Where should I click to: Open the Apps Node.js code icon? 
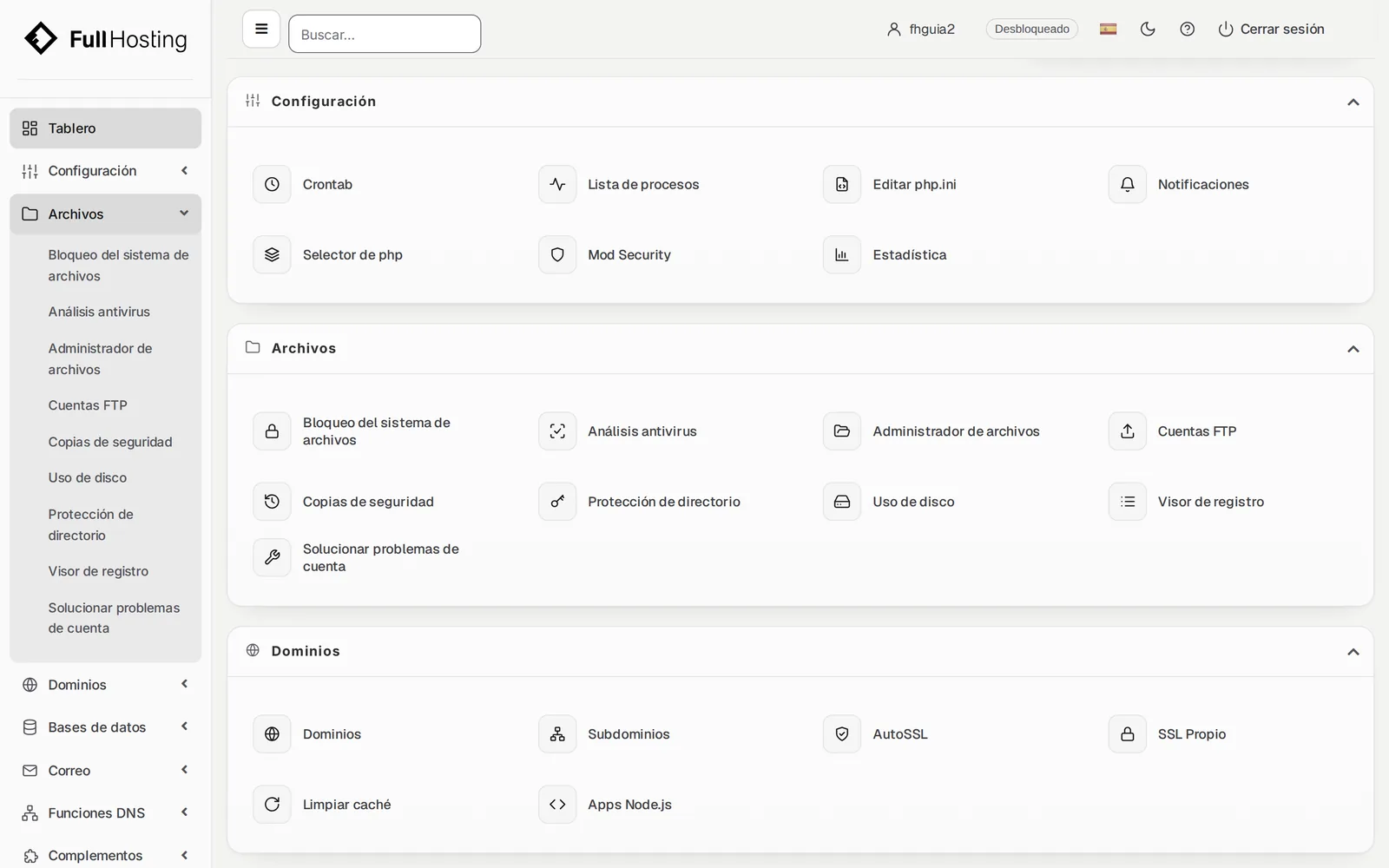pos(557,805)
